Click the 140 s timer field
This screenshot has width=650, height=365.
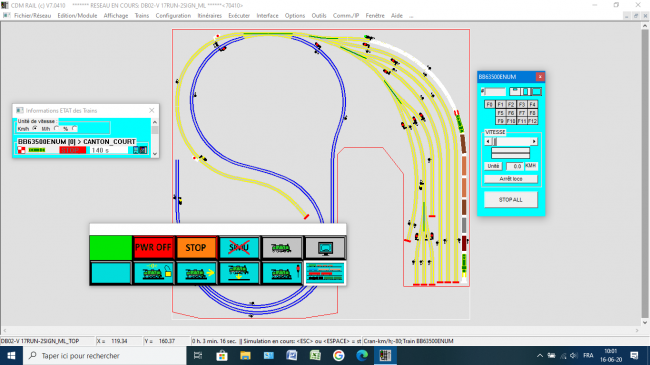tap(109, 150)
